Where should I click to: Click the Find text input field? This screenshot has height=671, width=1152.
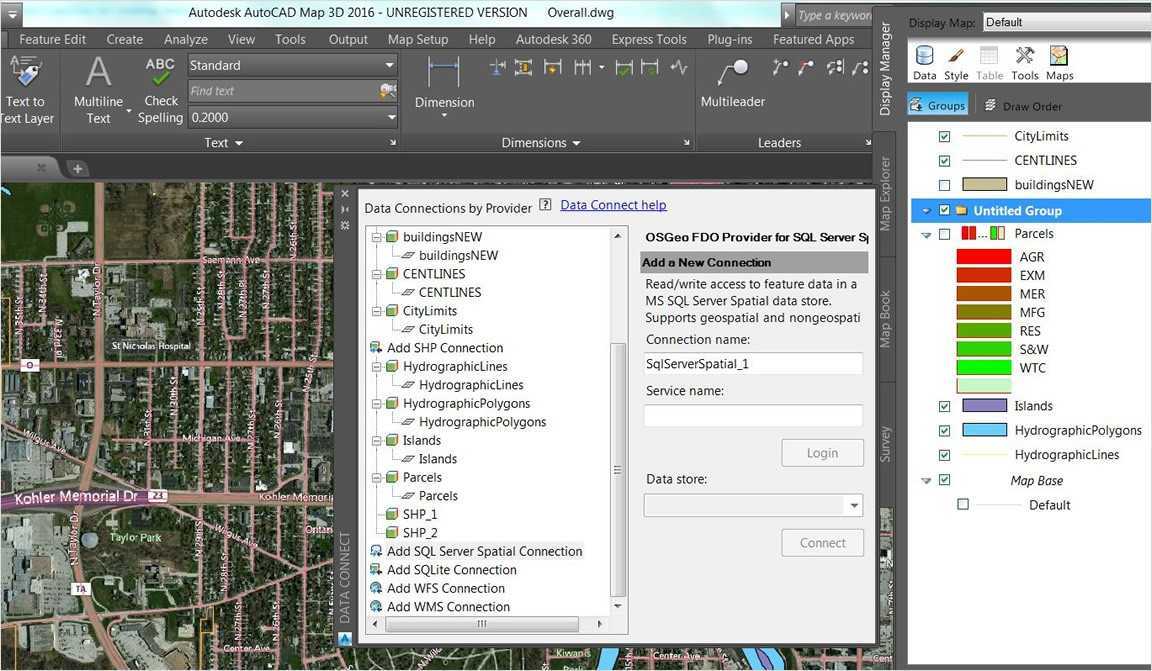point(284,91)
